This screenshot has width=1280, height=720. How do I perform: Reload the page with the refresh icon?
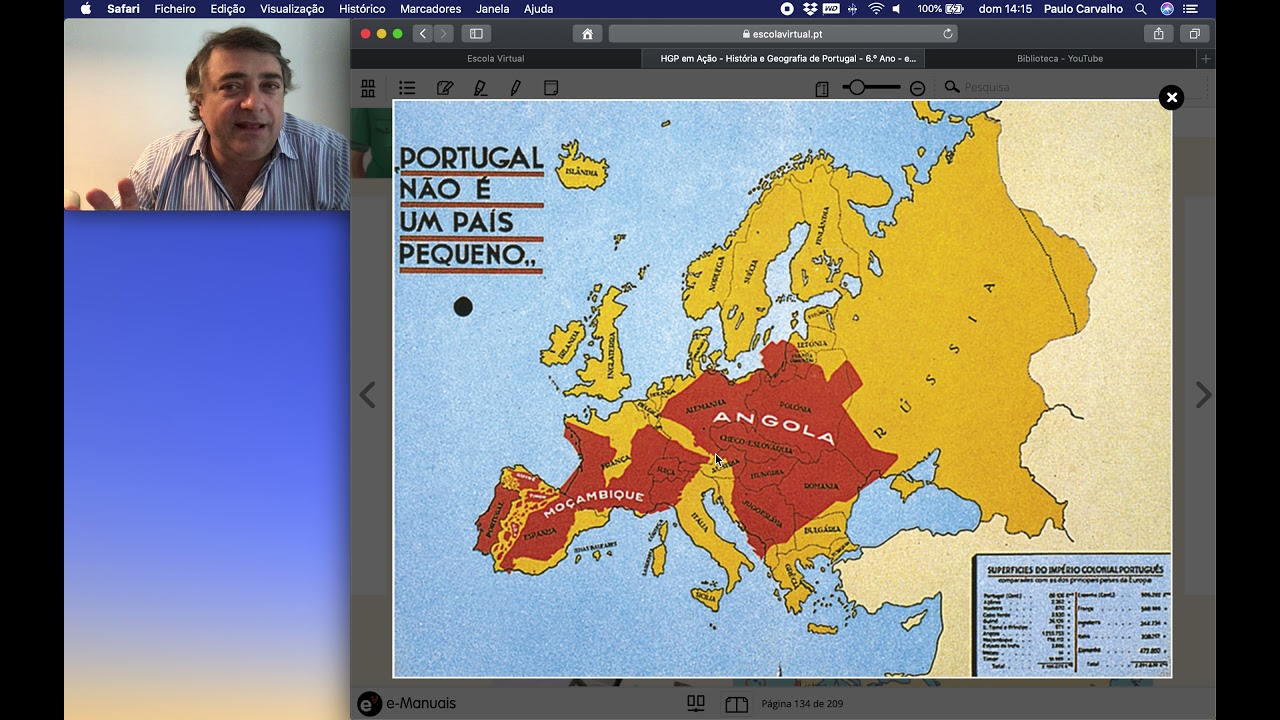[948, 34]
